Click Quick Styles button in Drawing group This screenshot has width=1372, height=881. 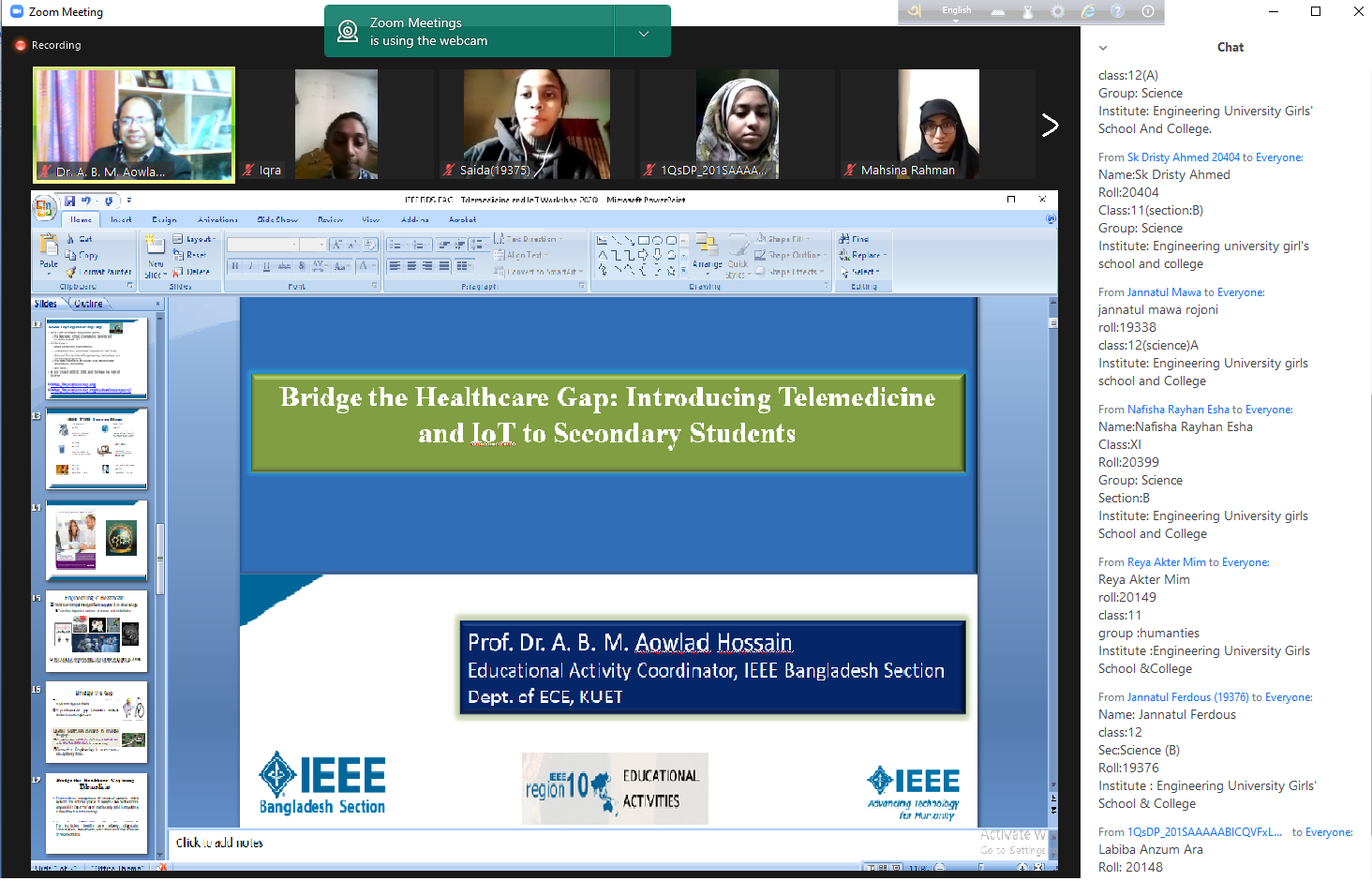point(738,257)
